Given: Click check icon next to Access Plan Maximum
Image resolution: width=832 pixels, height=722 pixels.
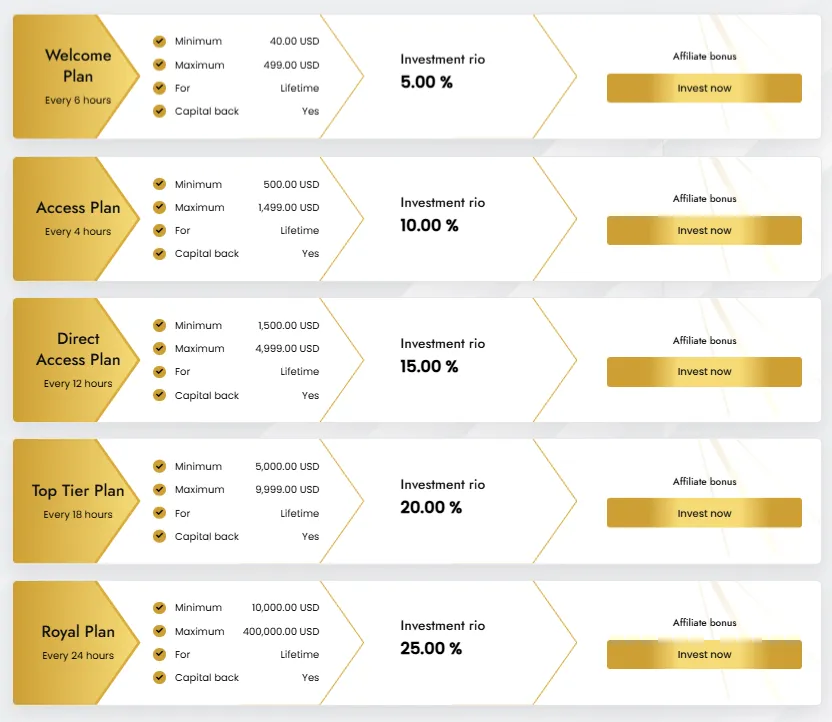Looking at the screenshot, I should (159, 207).
